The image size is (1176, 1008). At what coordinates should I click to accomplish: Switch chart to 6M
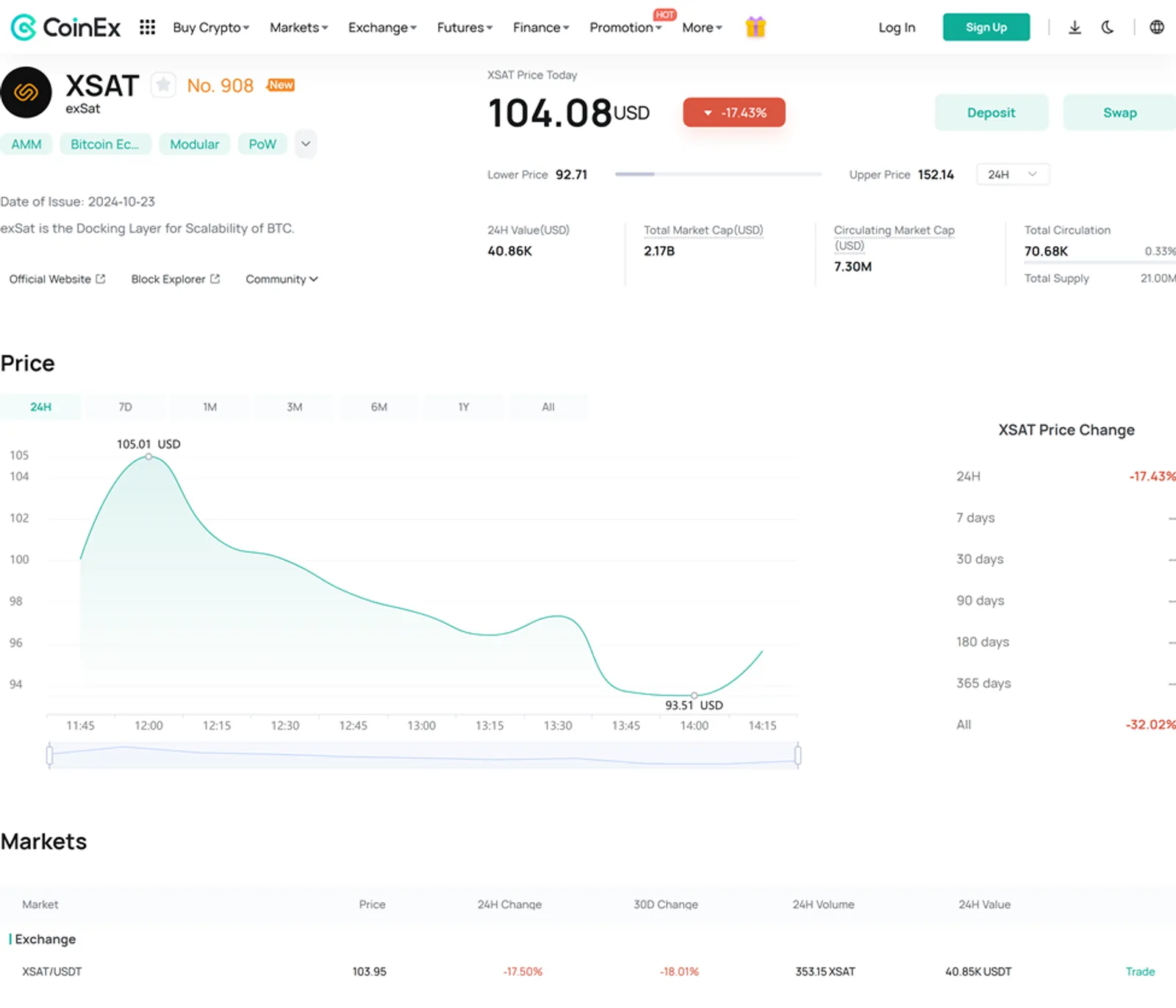[x=379, y=407]
